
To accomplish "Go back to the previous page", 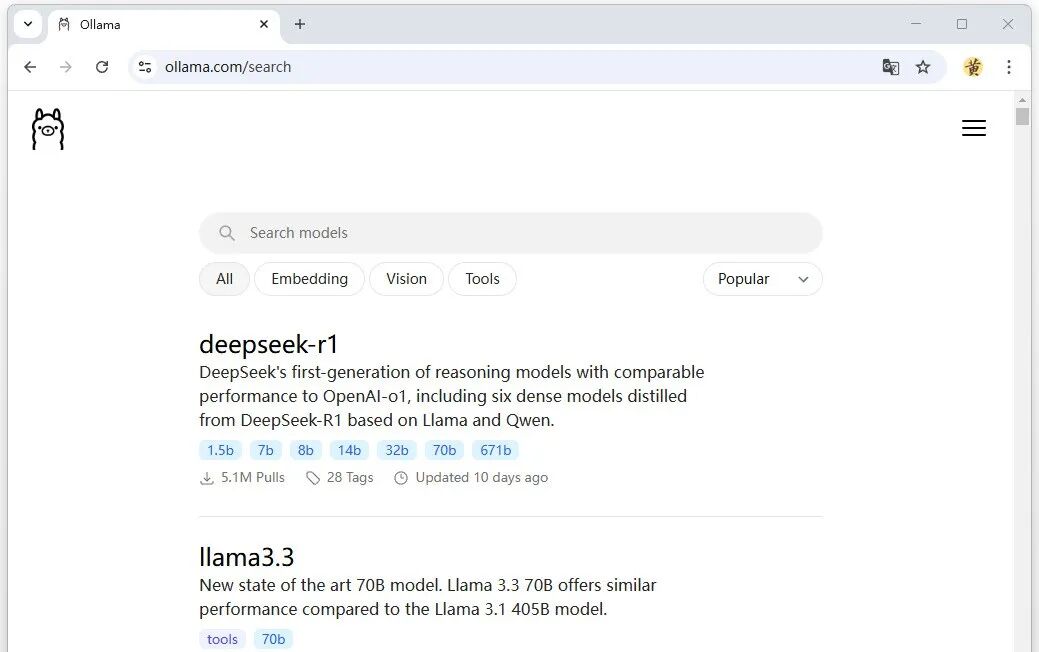I will click(x=30, y=67).
